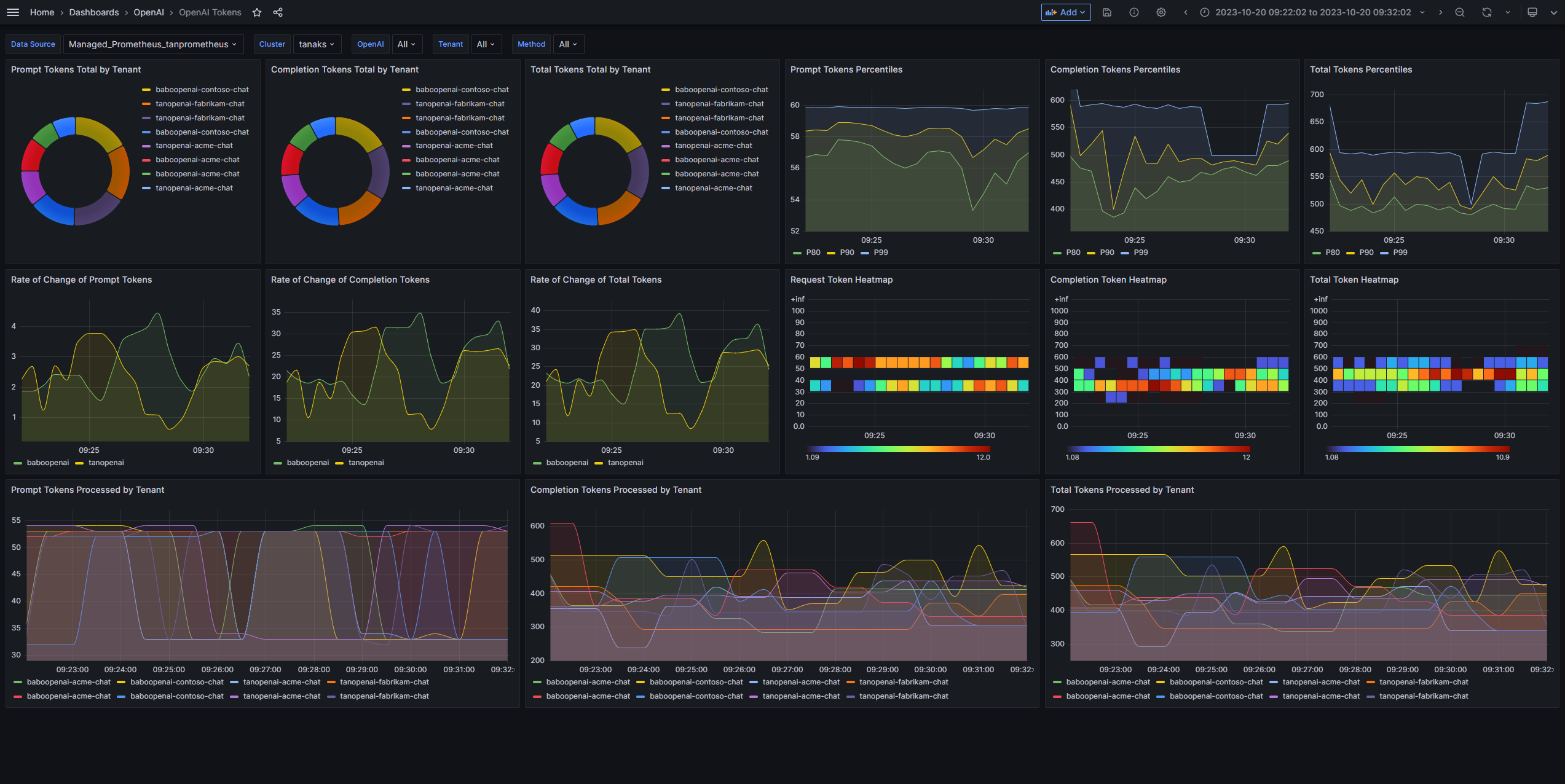This screenshot has width=1565, height=784.
Task: Zoom out the time range
Action: 1459,12
